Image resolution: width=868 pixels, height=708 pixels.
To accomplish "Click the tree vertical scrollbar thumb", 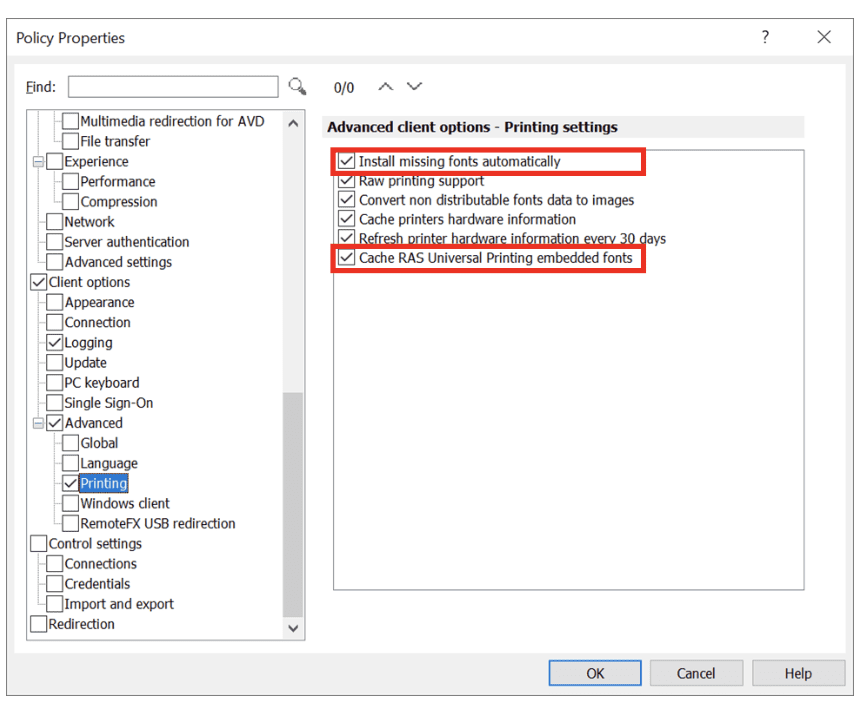I will [x=293, y=500].
